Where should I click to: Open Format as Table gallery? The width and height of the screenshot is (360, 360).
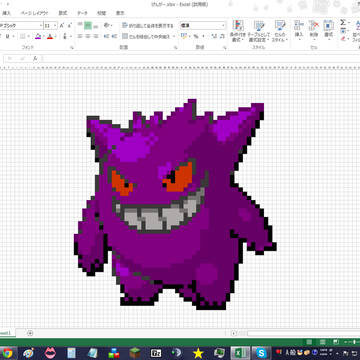pos(259,31)
